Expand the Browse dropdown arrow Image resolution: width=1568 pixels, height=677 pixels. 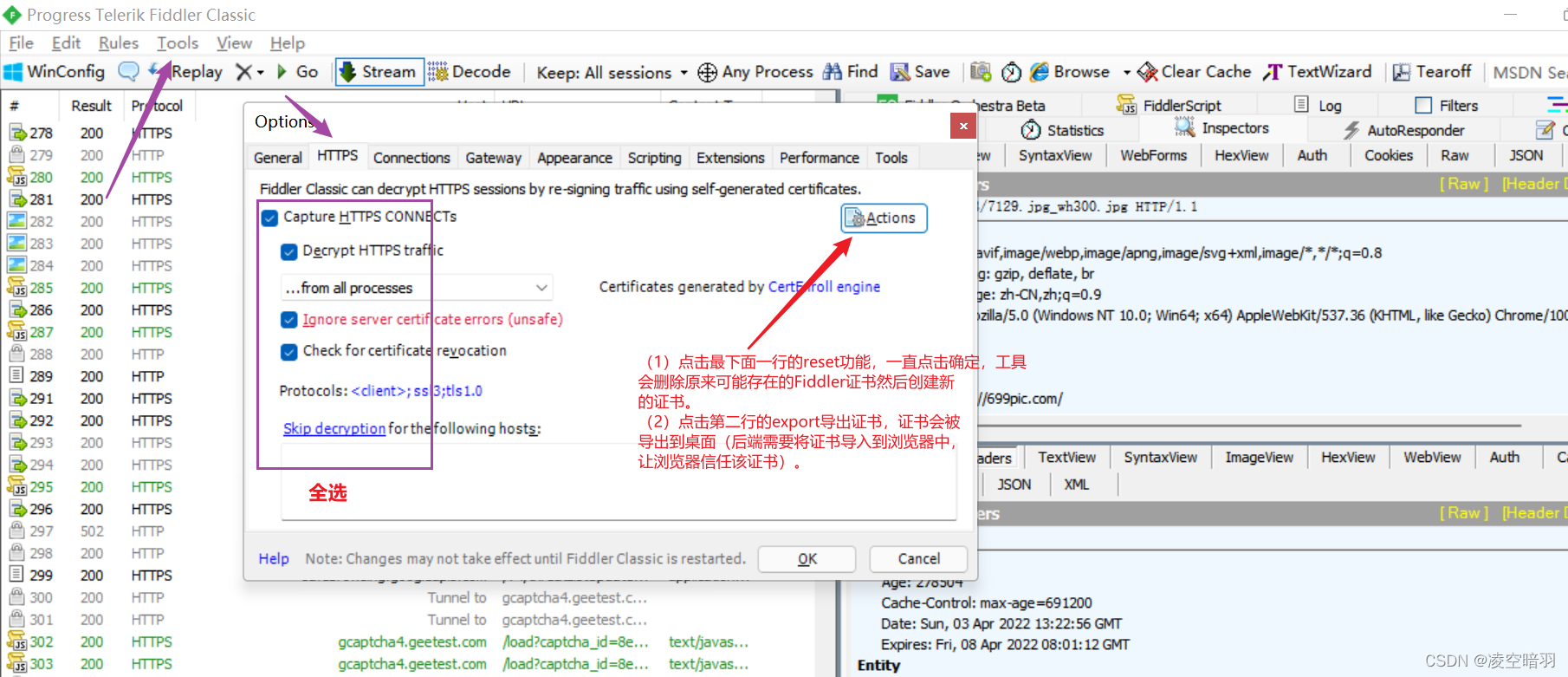1126,72
